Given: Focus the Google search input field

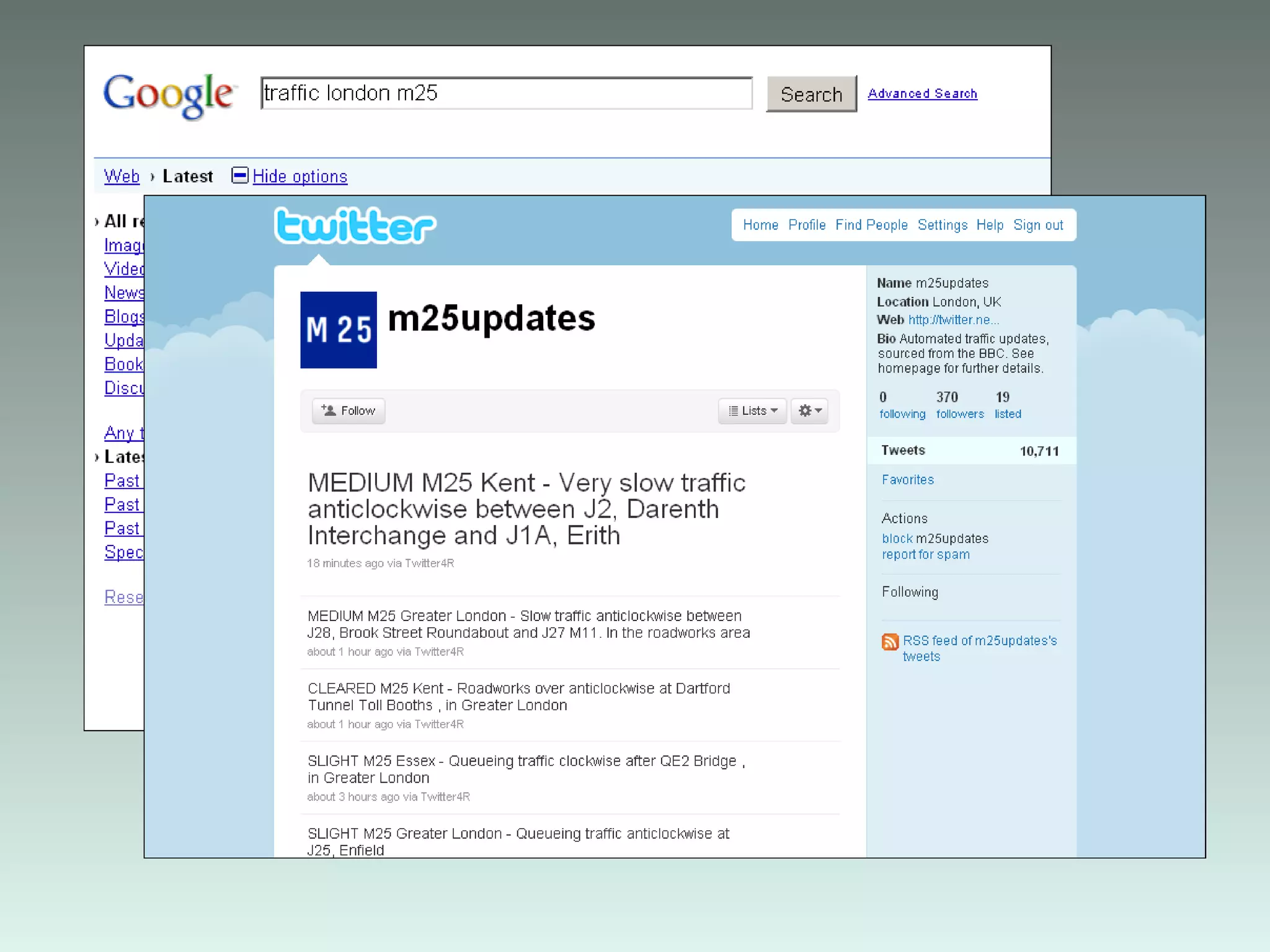Looking at the screenshot, I should tap(506, 94).
